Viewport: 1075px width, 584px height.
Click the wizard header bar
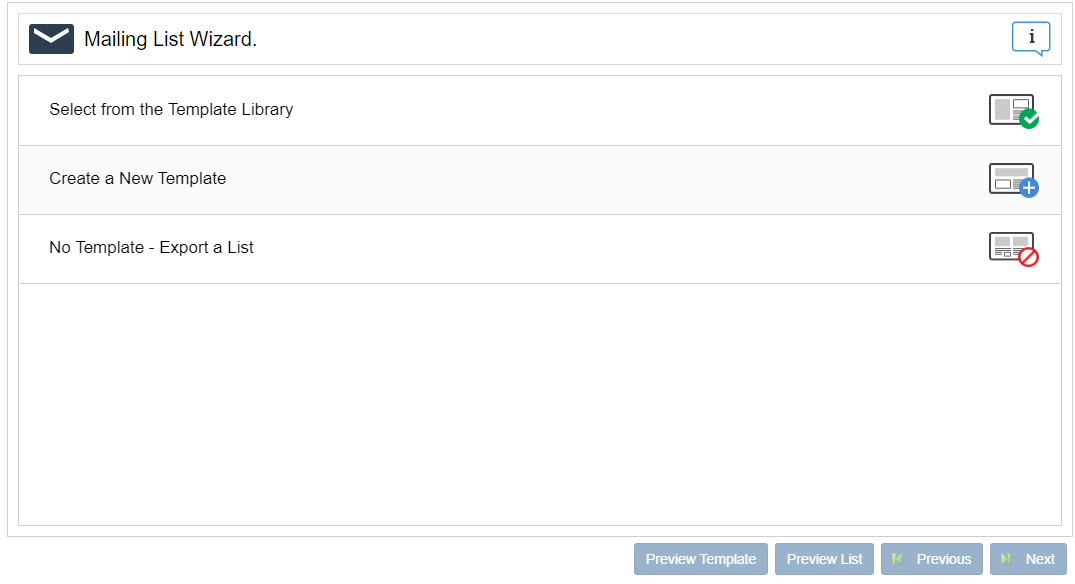[540, 39]
